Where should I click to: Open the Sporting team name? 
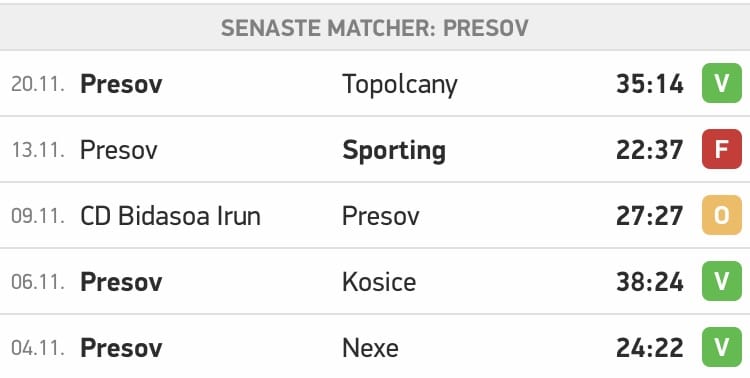pos(394,151)
